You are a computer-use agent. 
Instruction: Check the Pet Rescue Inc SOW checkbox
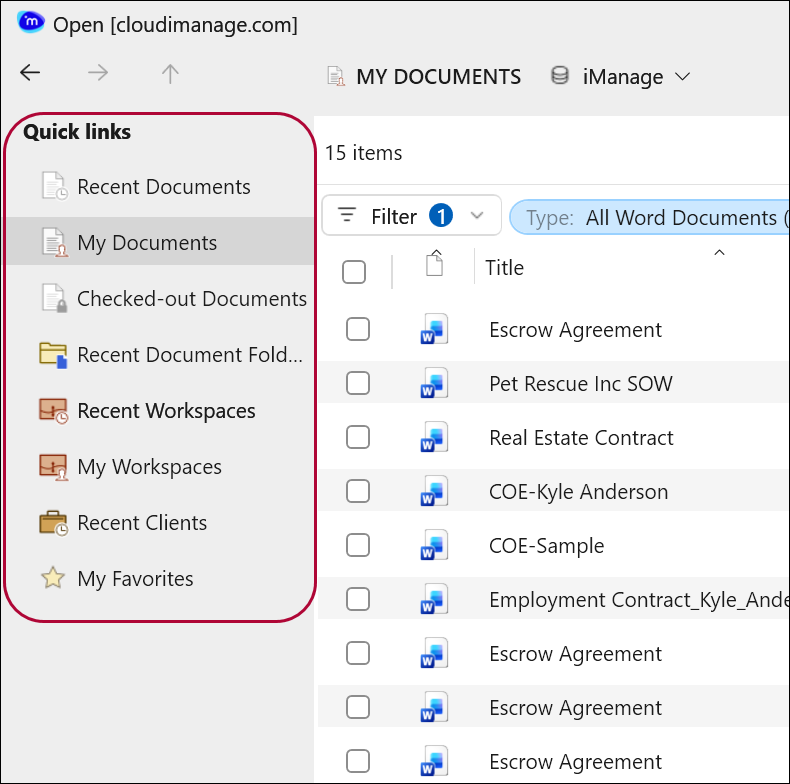(x=358, y=383)
